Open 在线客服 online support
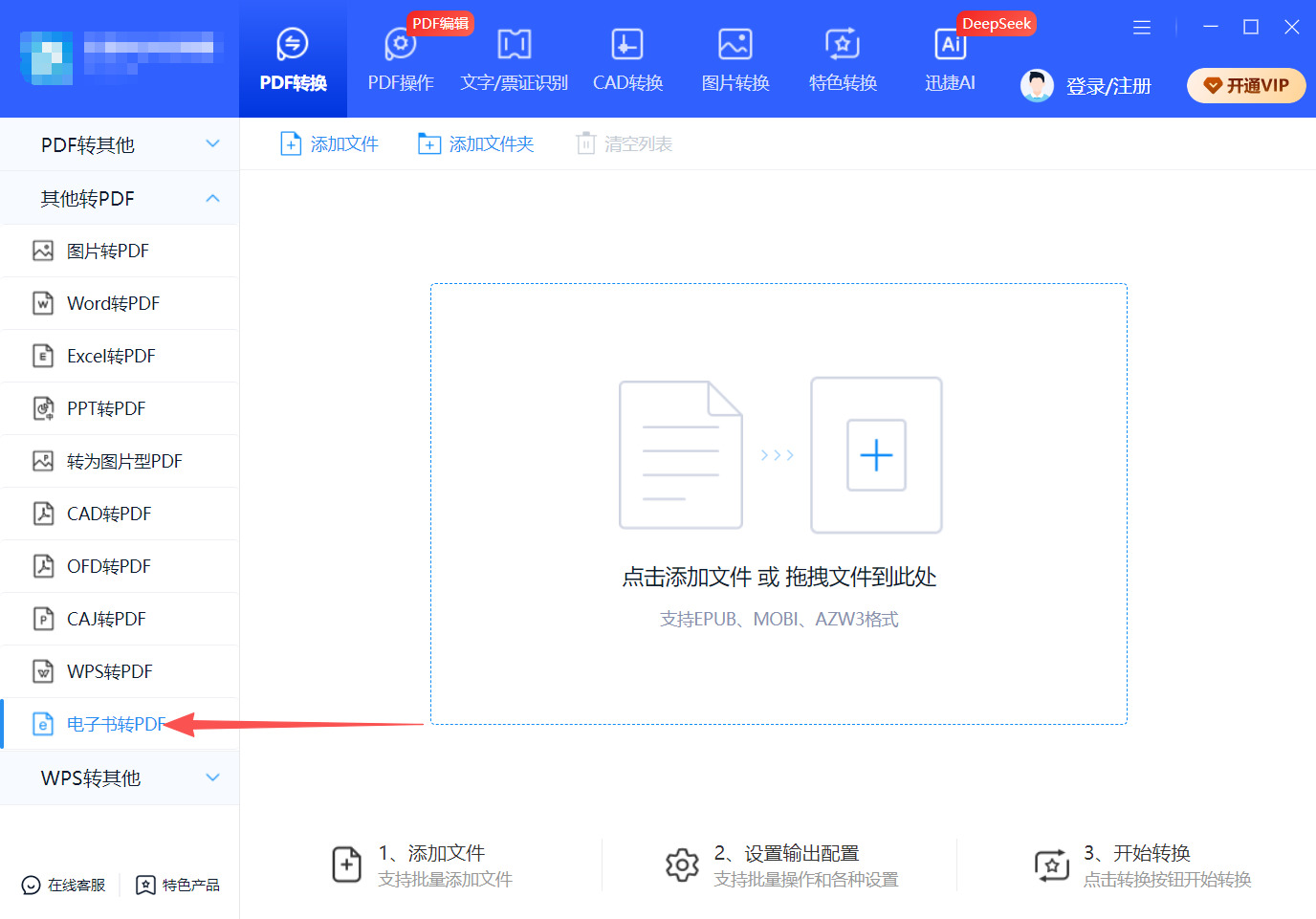 pos(64,885)
